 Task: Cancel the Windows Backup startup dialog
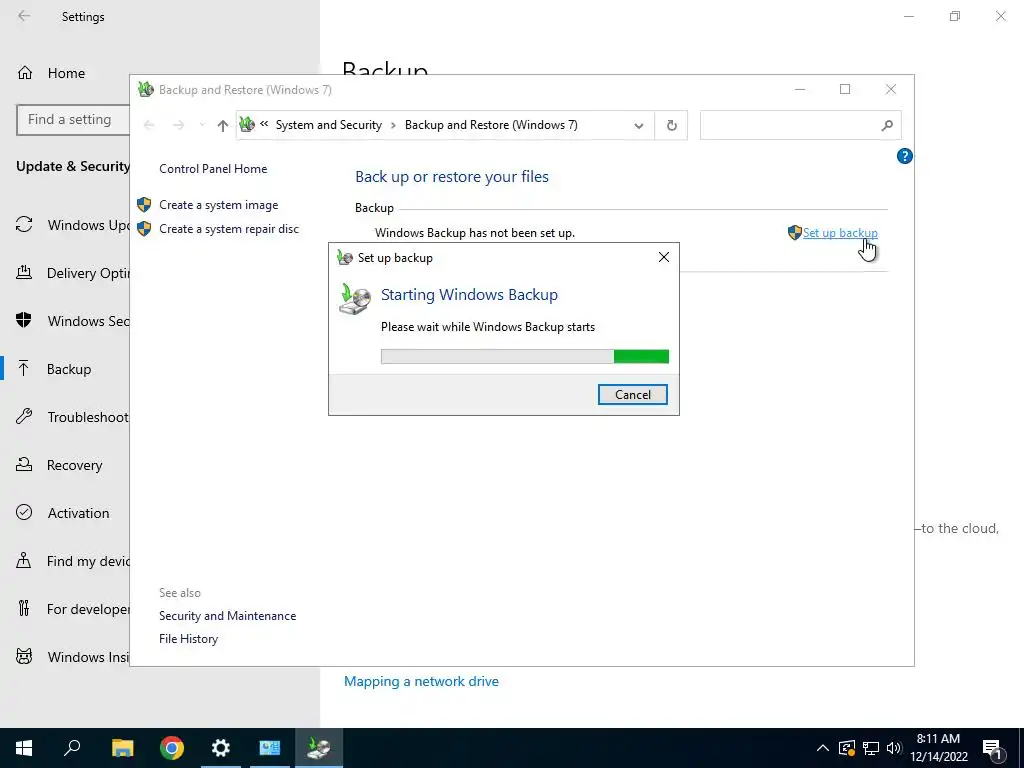pos(632,394)
